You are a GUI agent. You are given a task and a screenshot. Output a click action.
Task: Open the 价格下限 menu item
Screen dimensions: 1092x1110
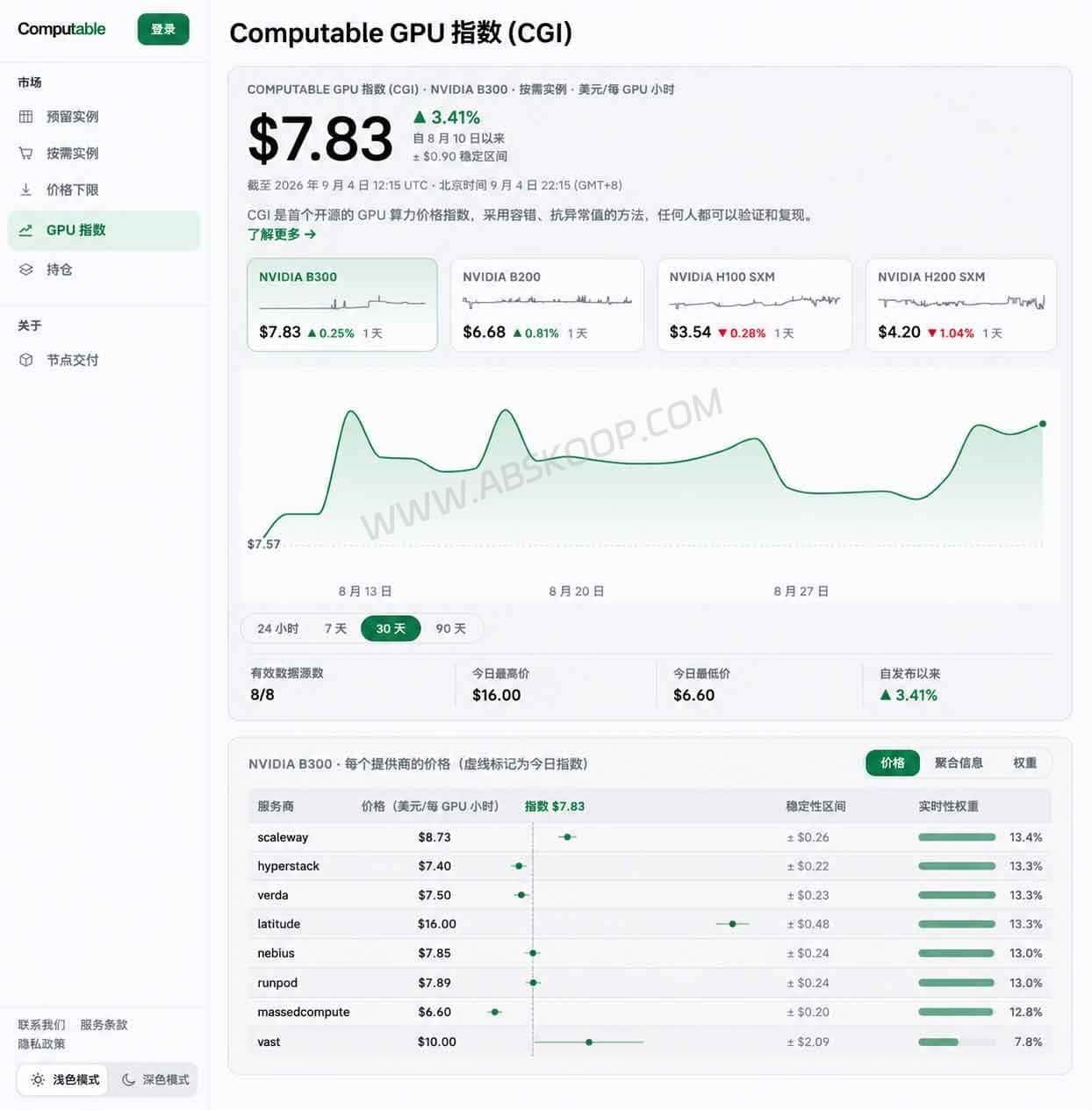tap(104, 190)
